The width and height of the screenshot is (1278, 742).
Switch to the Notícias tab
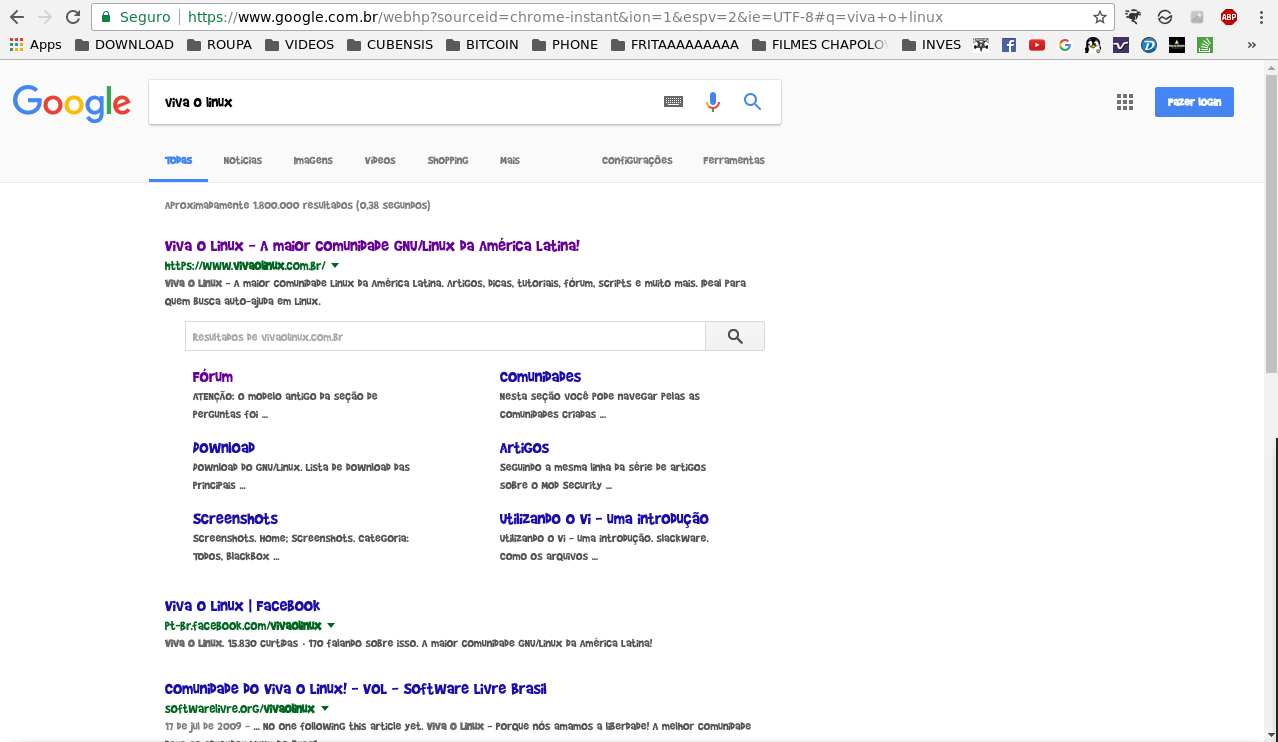[243, 160]
